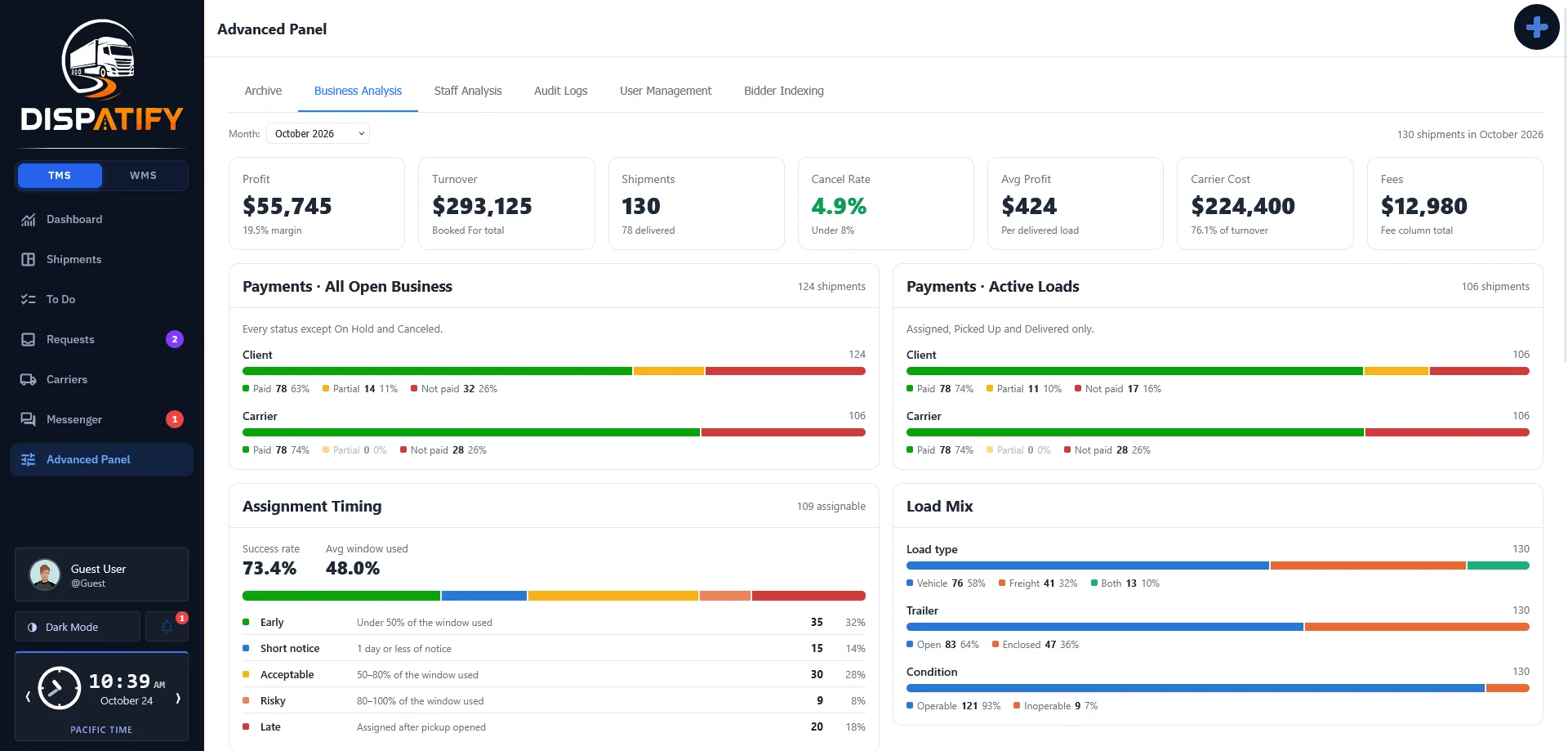Click the Load type progress bar
This screenshot has width=1568, height=751.
click(x=1218, y=565)
